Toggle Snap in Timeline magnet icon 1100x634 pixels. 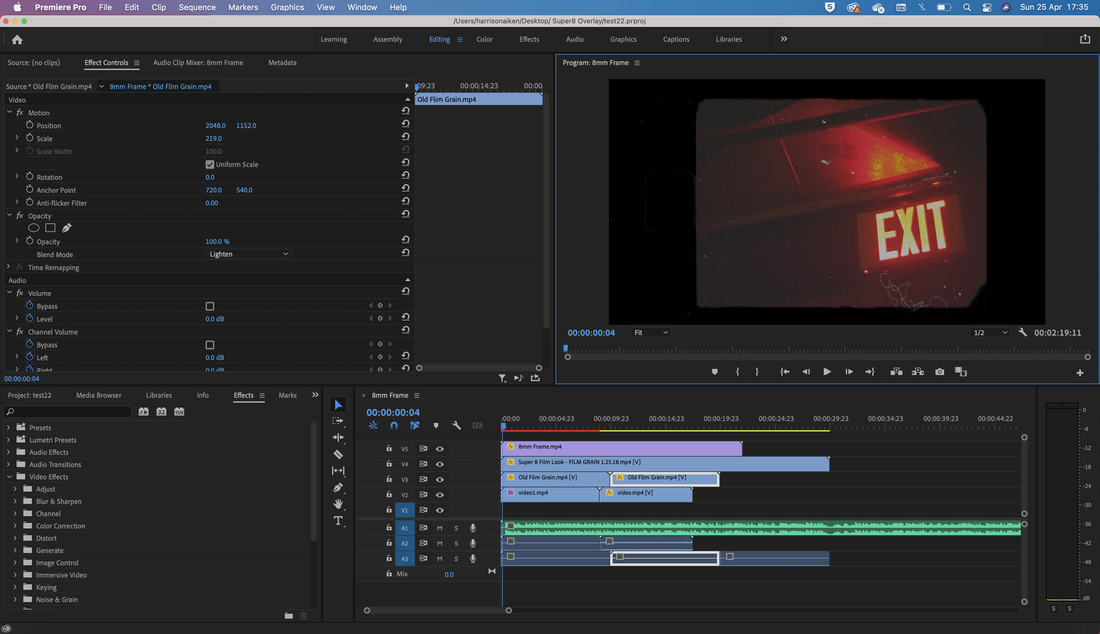point(394,426)
